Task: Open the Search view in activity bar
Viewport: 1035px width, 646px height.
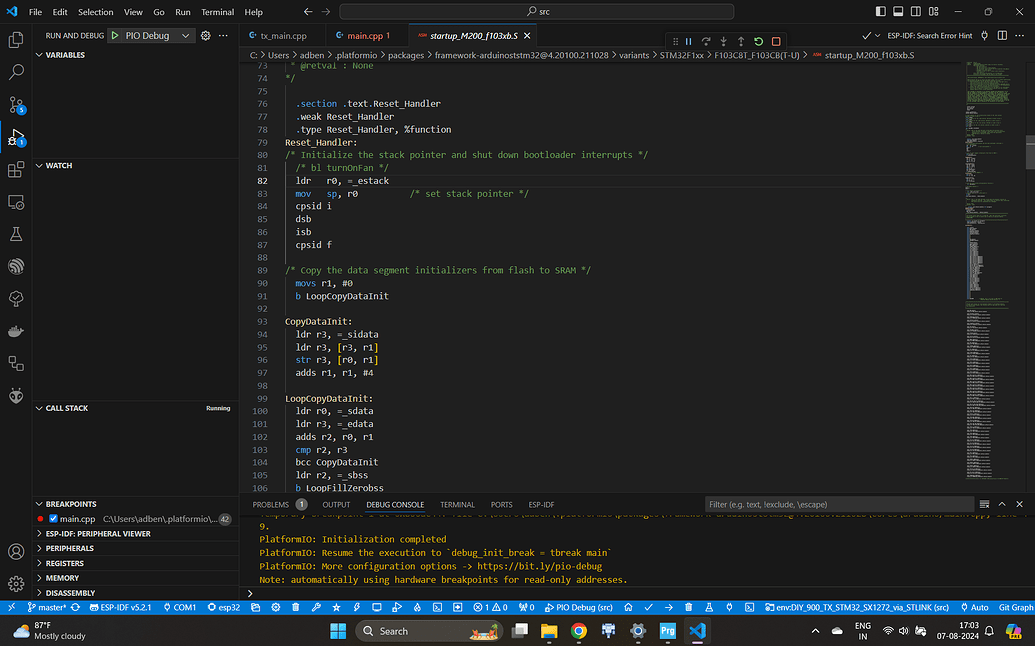Action: 16,72
